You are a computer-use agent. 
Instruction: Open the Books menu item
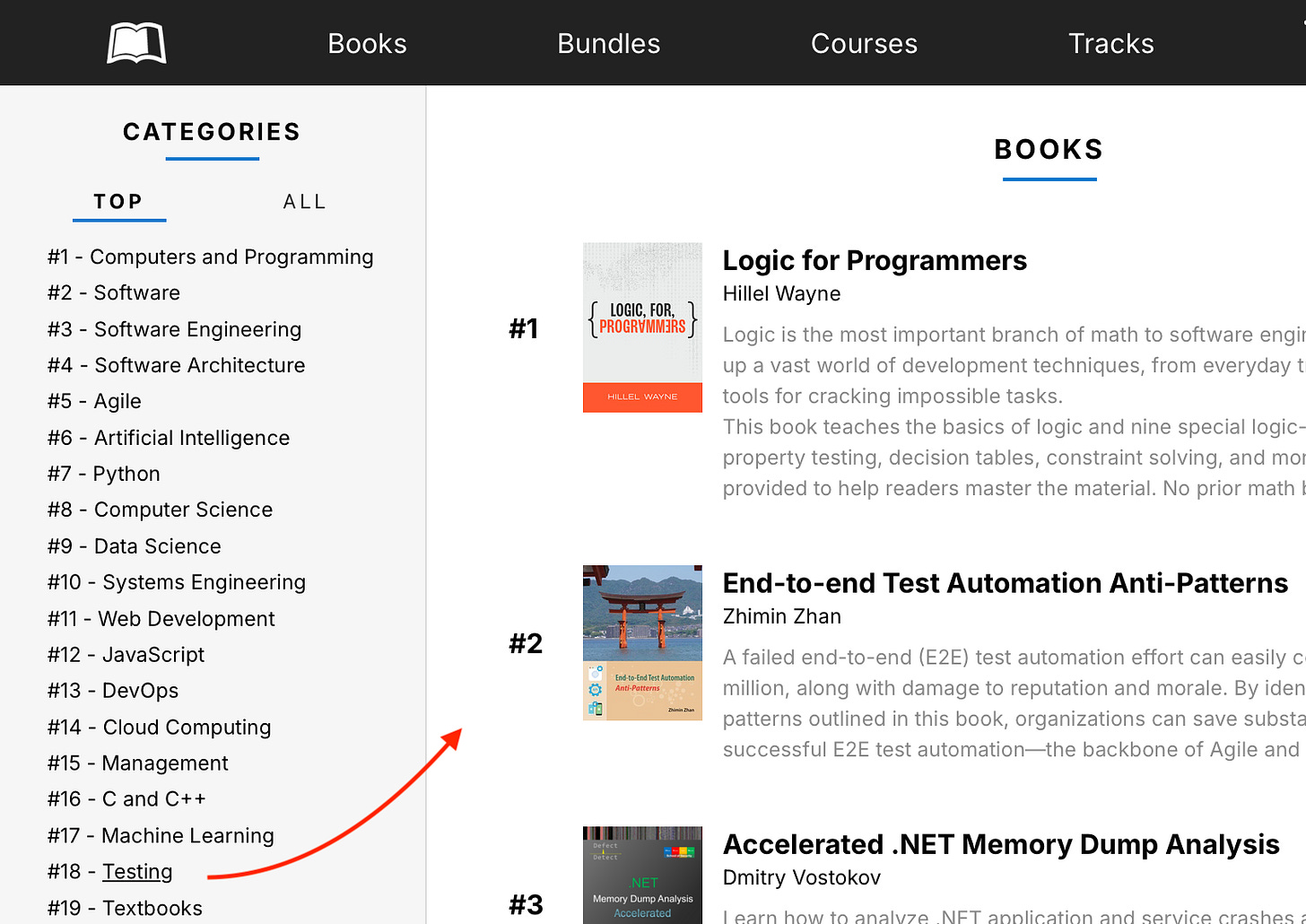coord(367,43)
